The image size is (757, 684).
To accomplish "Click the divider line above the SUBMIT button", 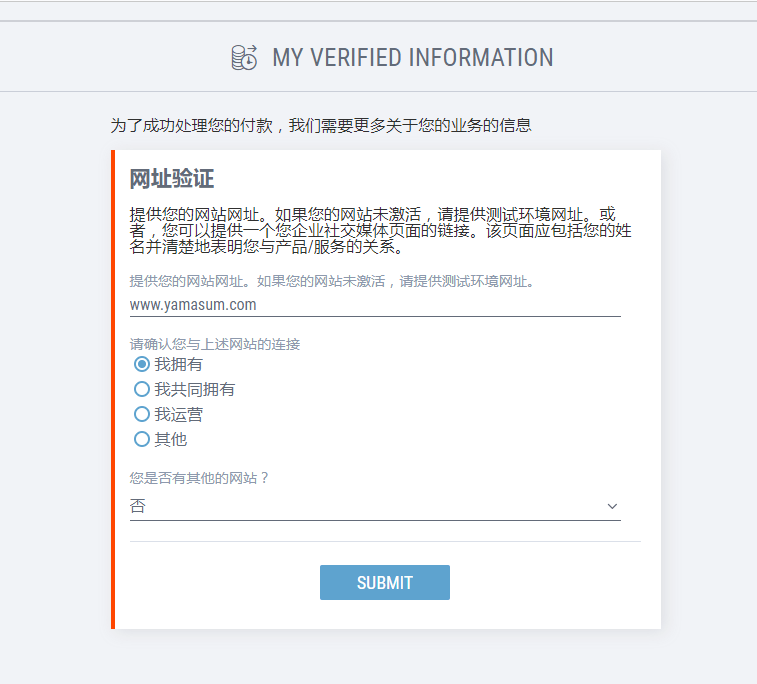I will pyautogui.click(x=385, y=541).
